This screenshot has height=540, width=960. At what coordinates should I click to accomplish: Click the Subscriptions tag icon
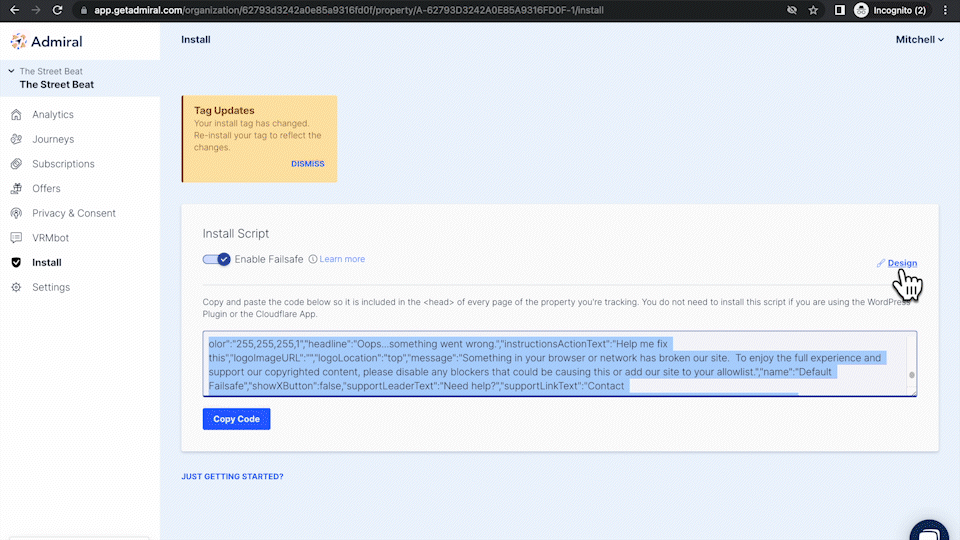(x=17, y=163)
